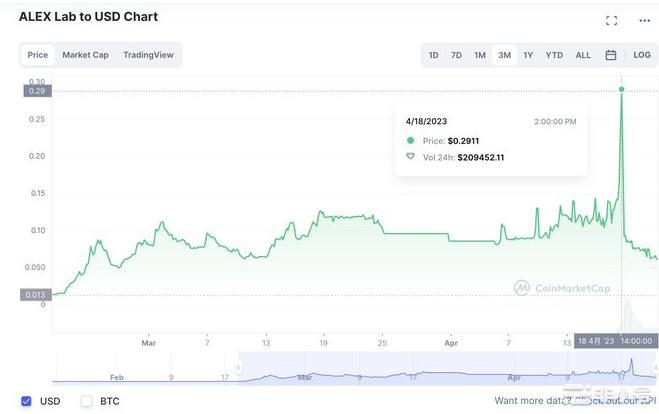Select the 1D time range

click(433, 55)
